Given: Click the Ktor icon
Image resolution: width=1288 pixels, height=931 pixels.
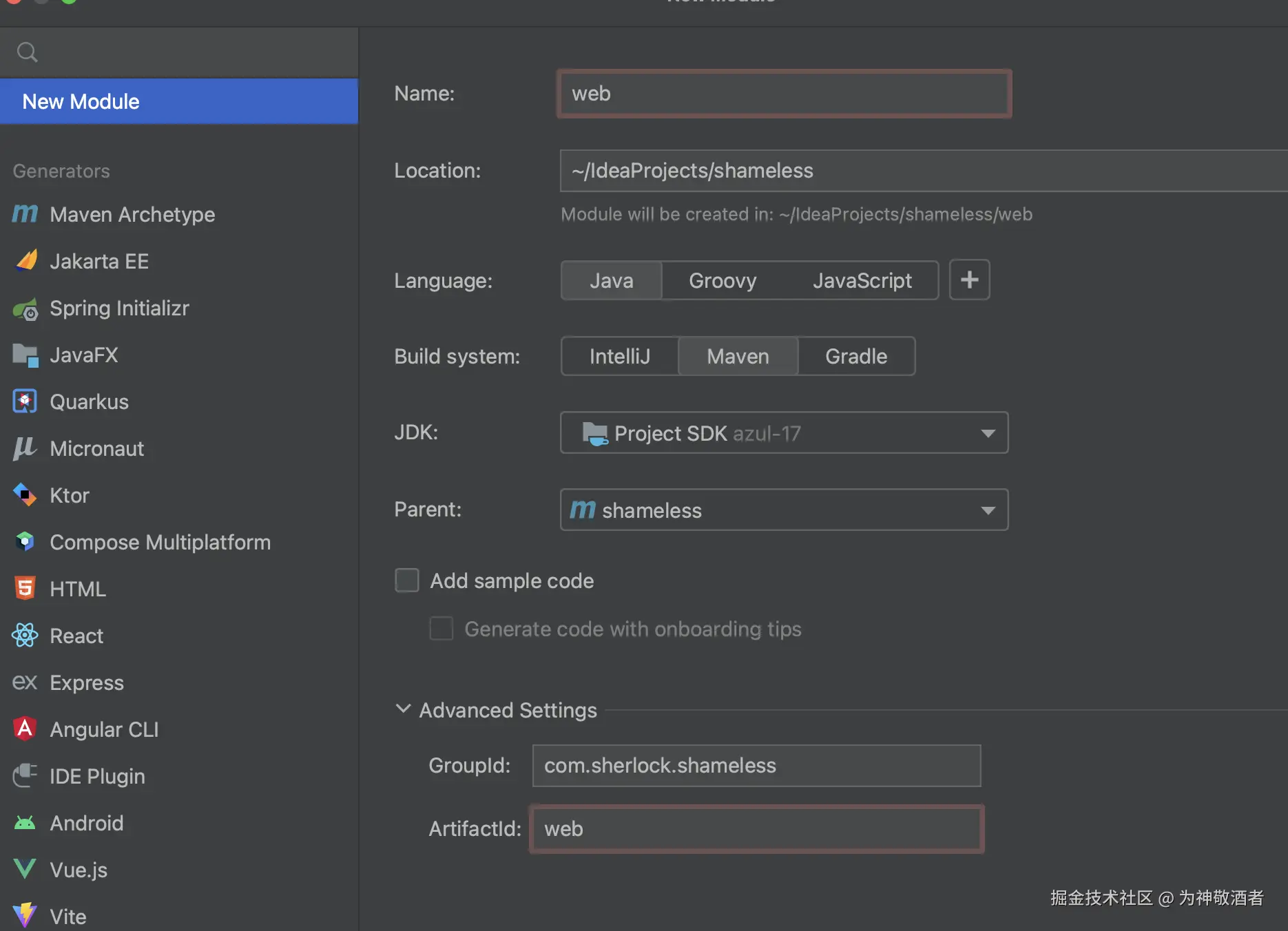Looking at the screenshot, I should (x=25, y=494).
